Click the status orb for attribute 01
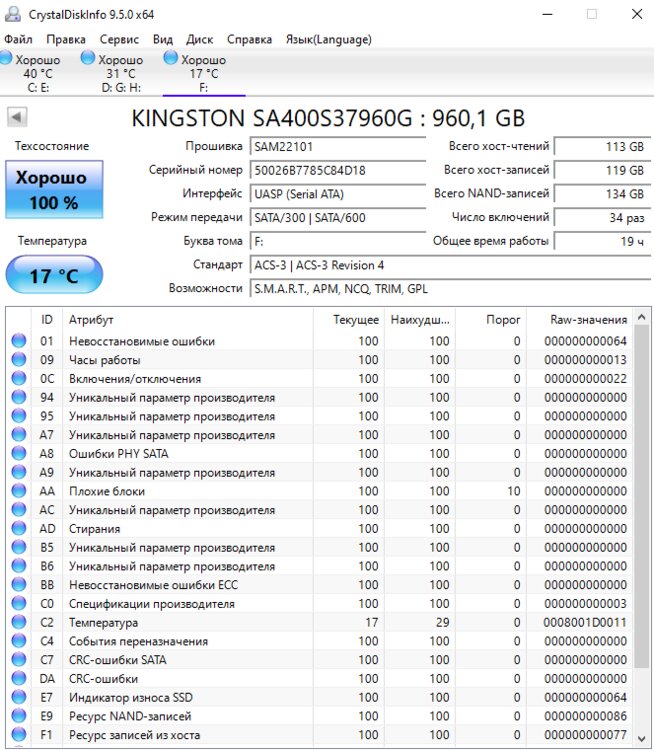The width and height of the screenshot is (654, 750). [x=18, y=341]
